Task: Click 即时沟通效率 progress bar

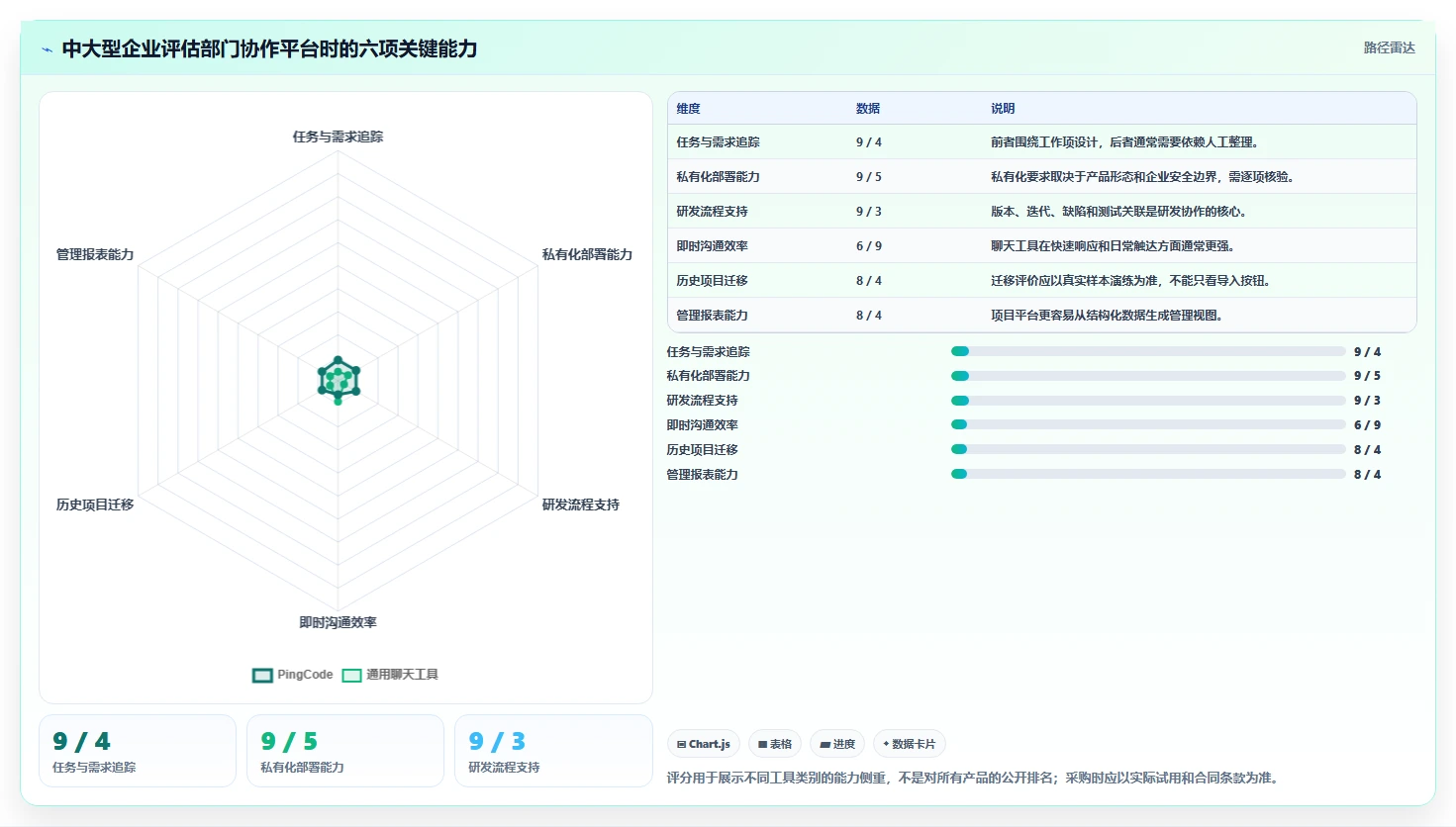Action: click(1148, 425)
